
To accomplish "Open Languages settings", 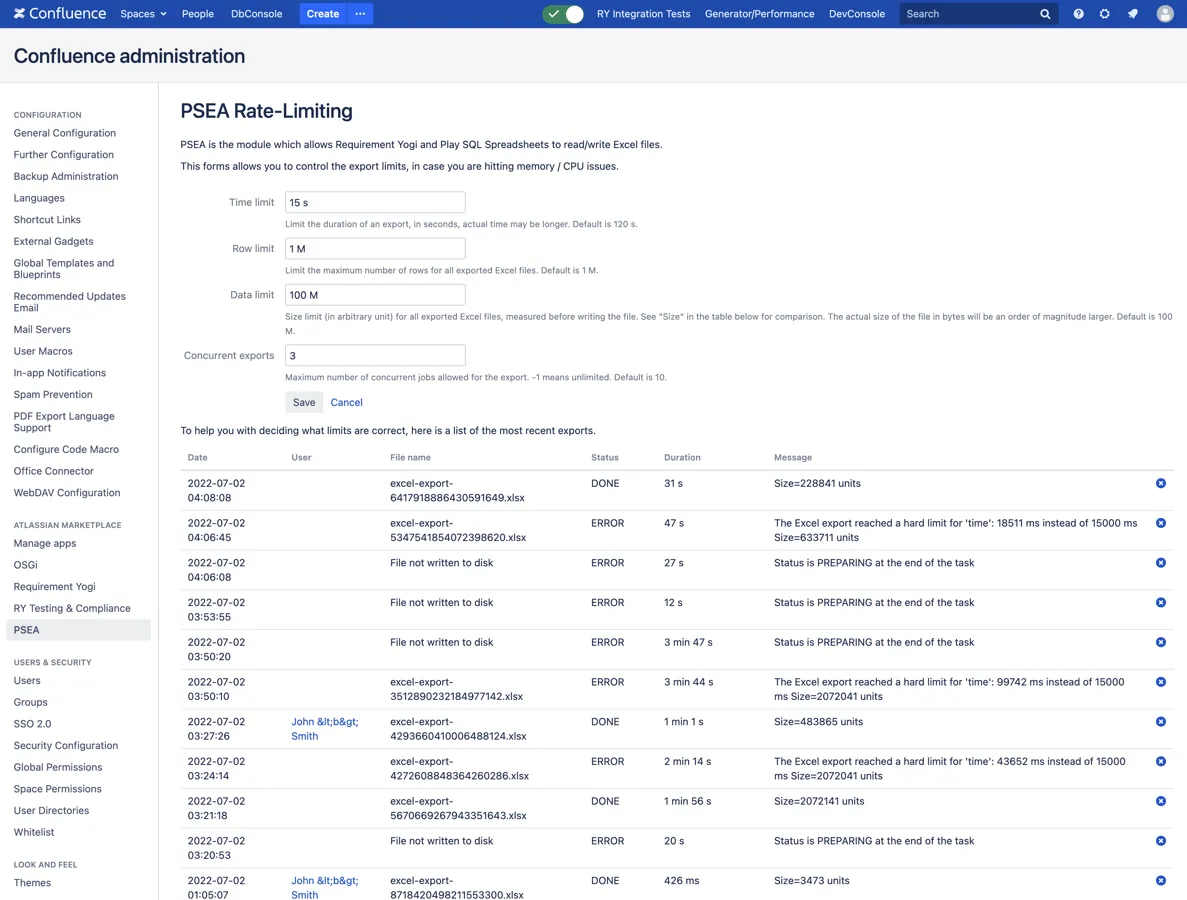I will (39, 198).
